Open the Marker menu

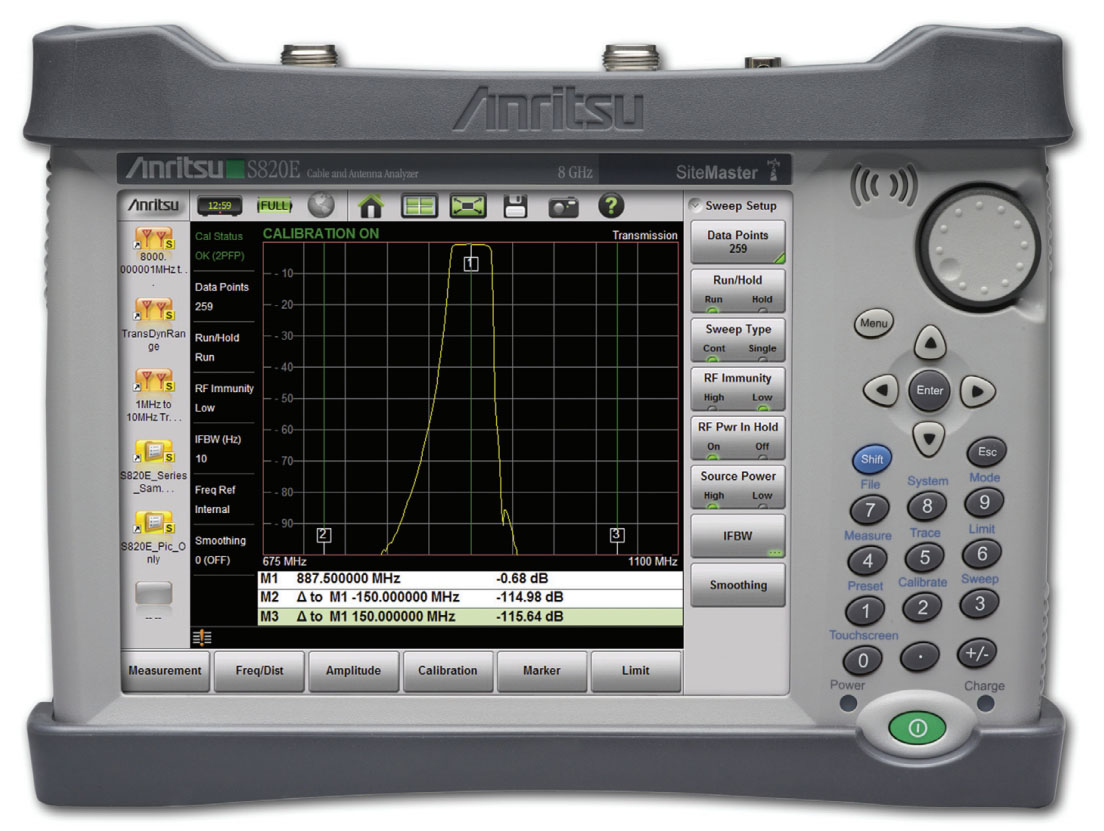[541, 671]
